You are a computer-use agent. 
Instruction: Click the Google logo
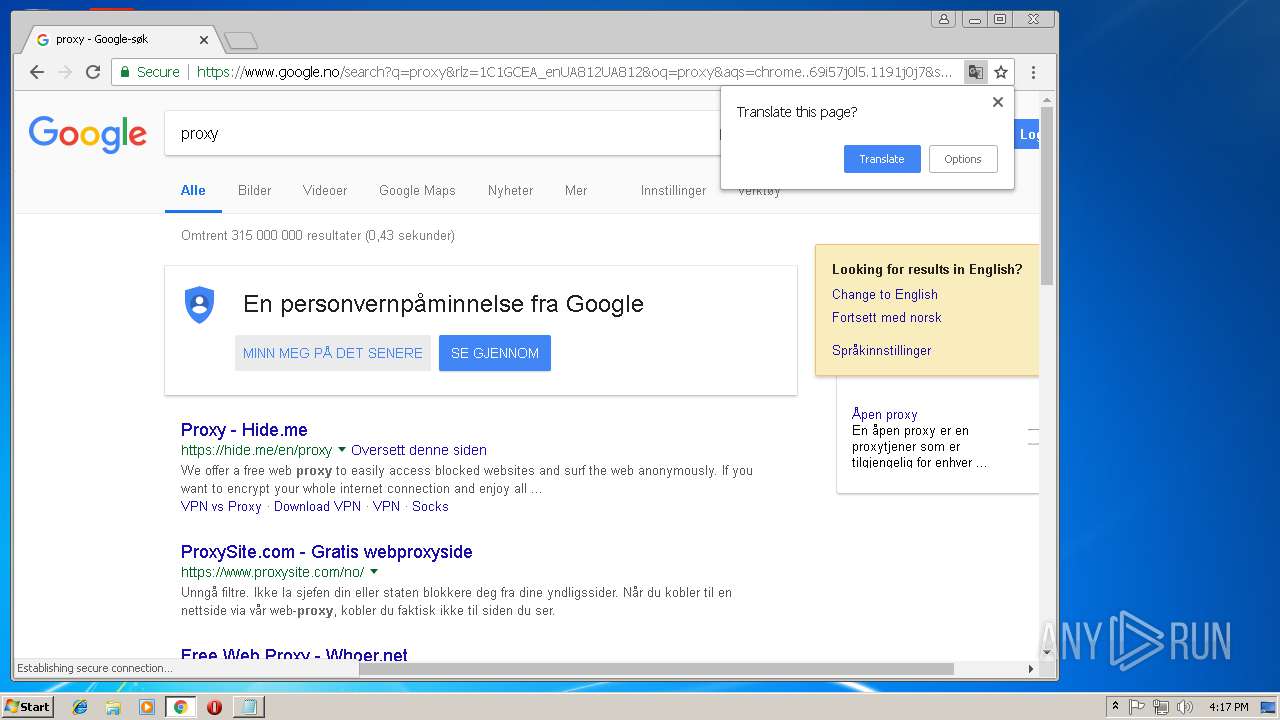88,134
